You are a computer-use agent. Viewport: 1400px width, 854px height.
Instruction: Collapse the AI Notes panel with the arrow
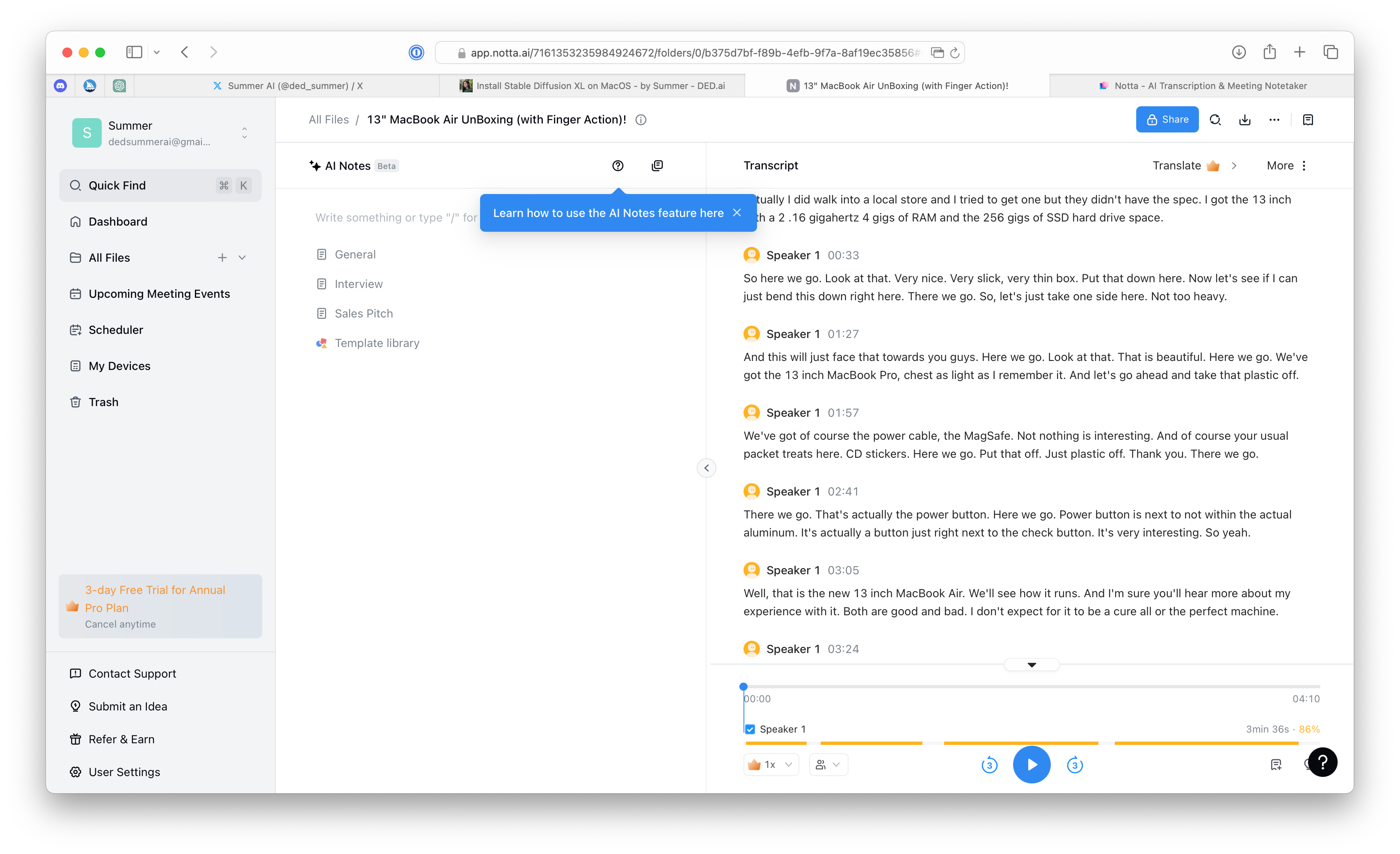[706, 468]
